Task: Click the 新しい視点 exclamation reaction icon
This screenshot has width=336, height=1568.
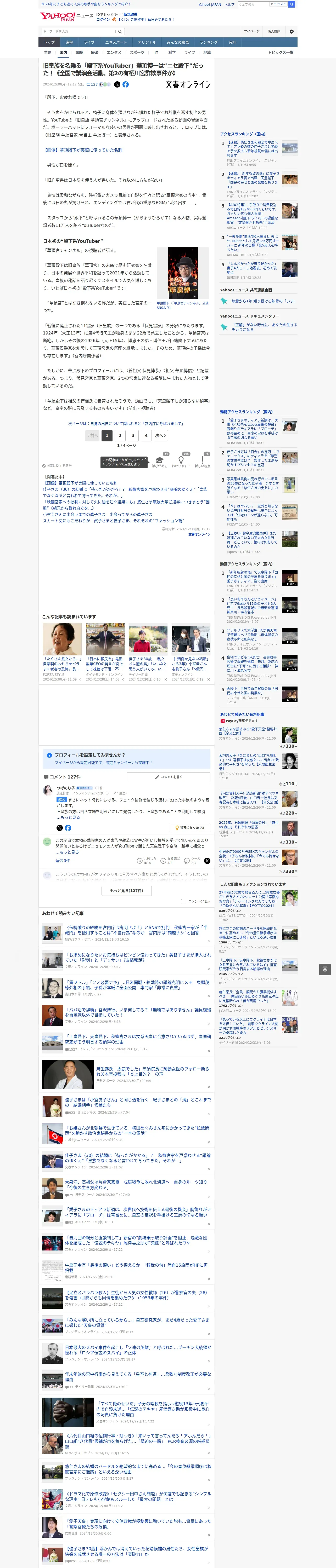Action: click(203, 460)
